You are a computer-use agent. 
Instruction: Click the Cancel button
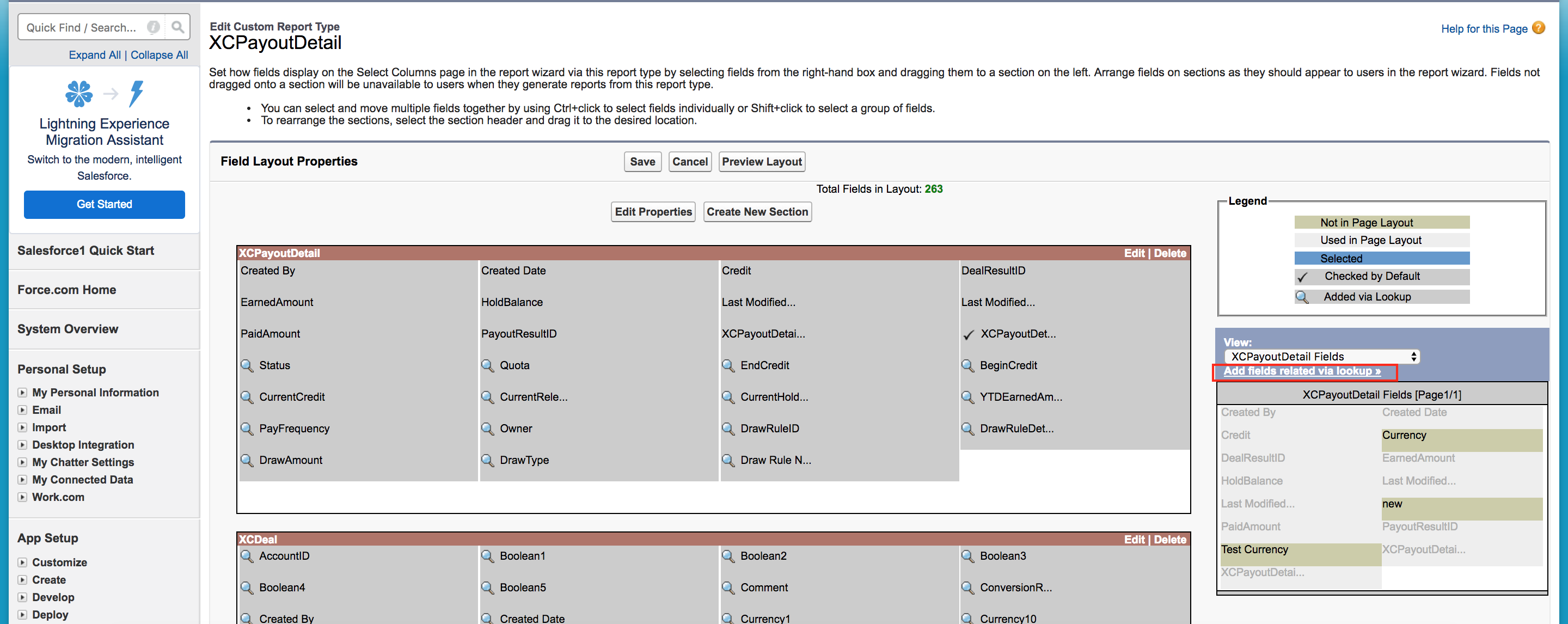(x=690, y=162)
